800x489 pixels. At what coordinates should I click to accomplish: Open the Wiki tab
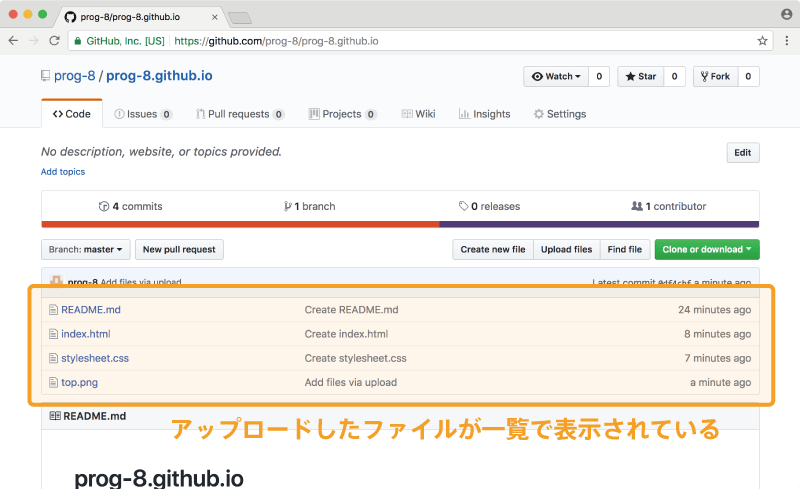pyautogui.click(x=418, y=114)
